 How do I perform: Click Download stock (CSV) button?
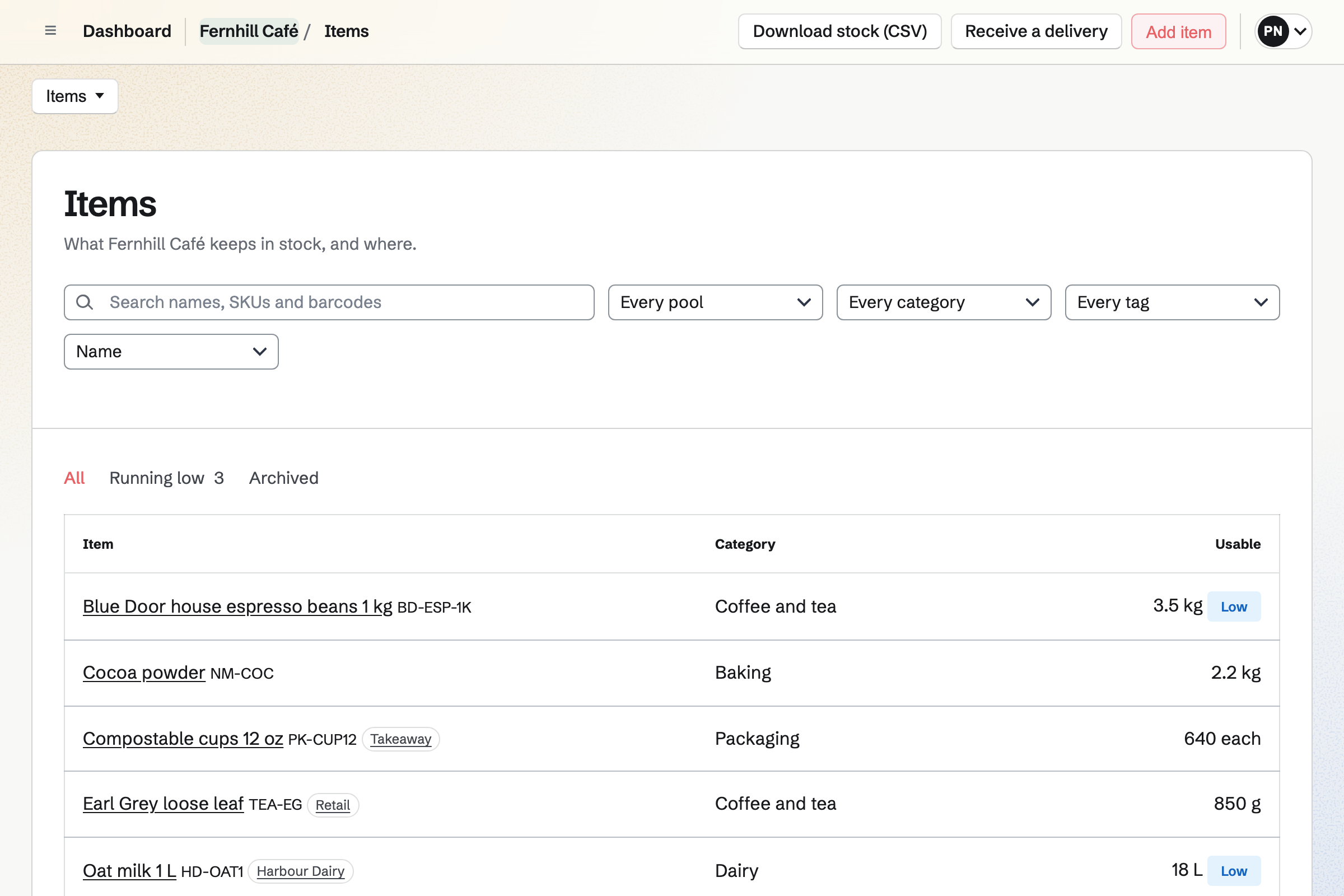tap(839, 31)
